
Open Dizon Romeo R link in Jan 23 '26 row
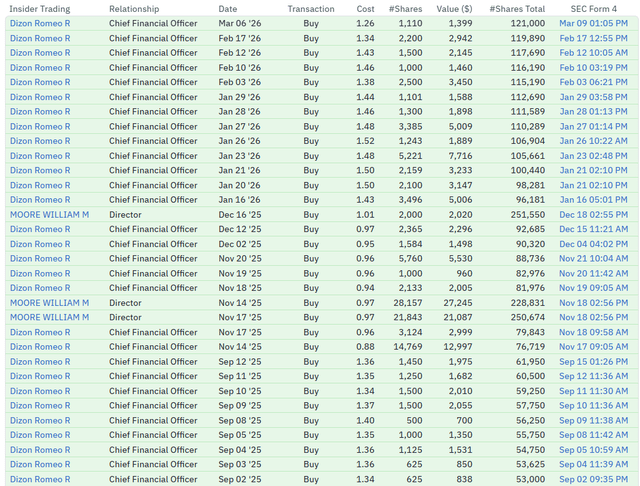pos(40,156)
